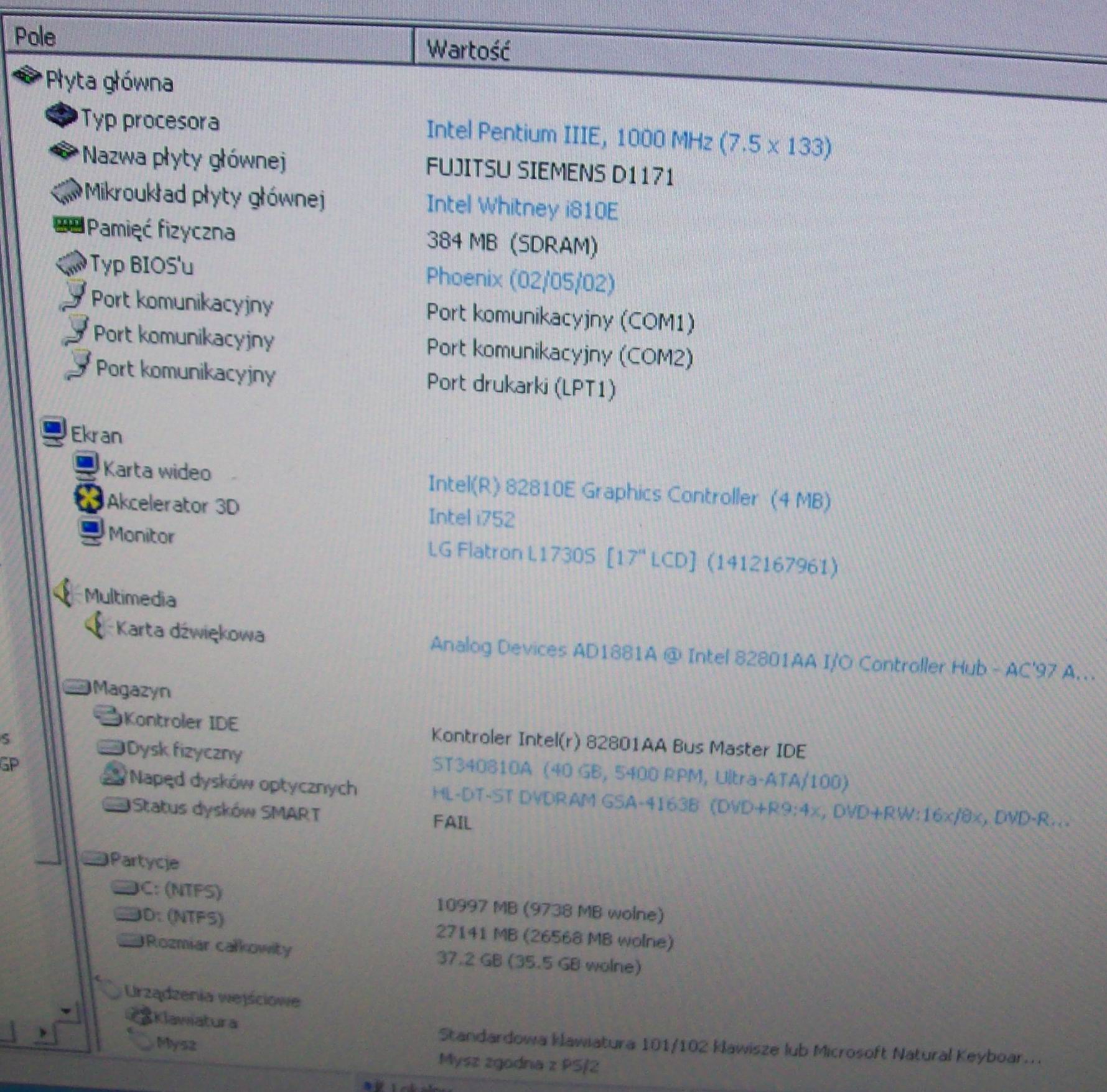Image resolution: width=1107 pixels, height=1092 pixels.
Task: Select the Mysz row label
Action: click(x=177, y=1043)
